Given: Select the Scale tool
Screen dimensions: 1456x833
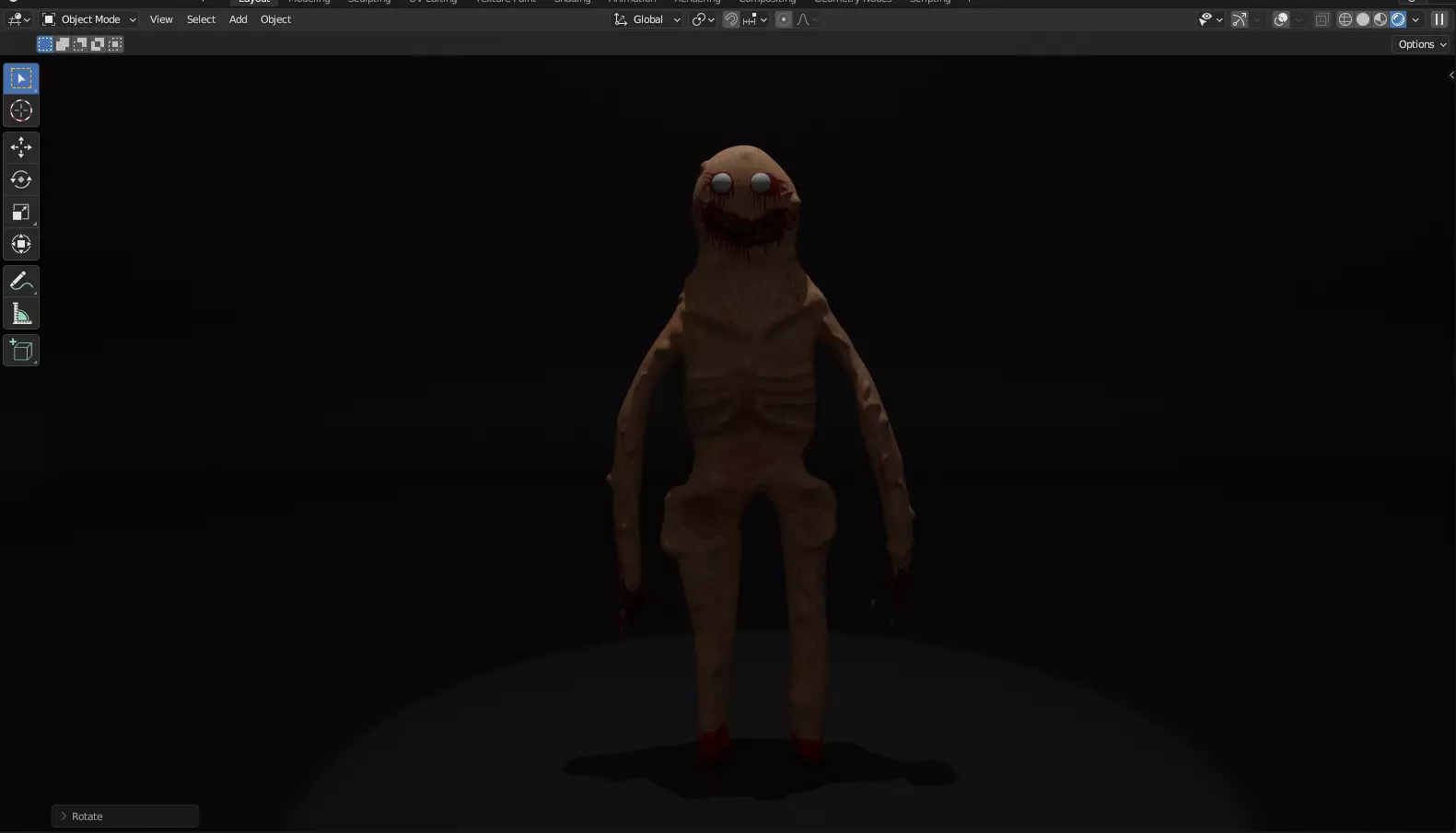Looking at the screenshot, I should (x=21, y=212).
